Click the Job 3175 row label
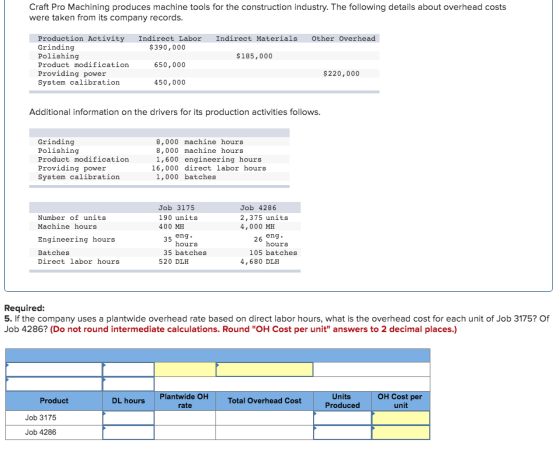Viewport: 560px width, 457px height. coord(40,418)
